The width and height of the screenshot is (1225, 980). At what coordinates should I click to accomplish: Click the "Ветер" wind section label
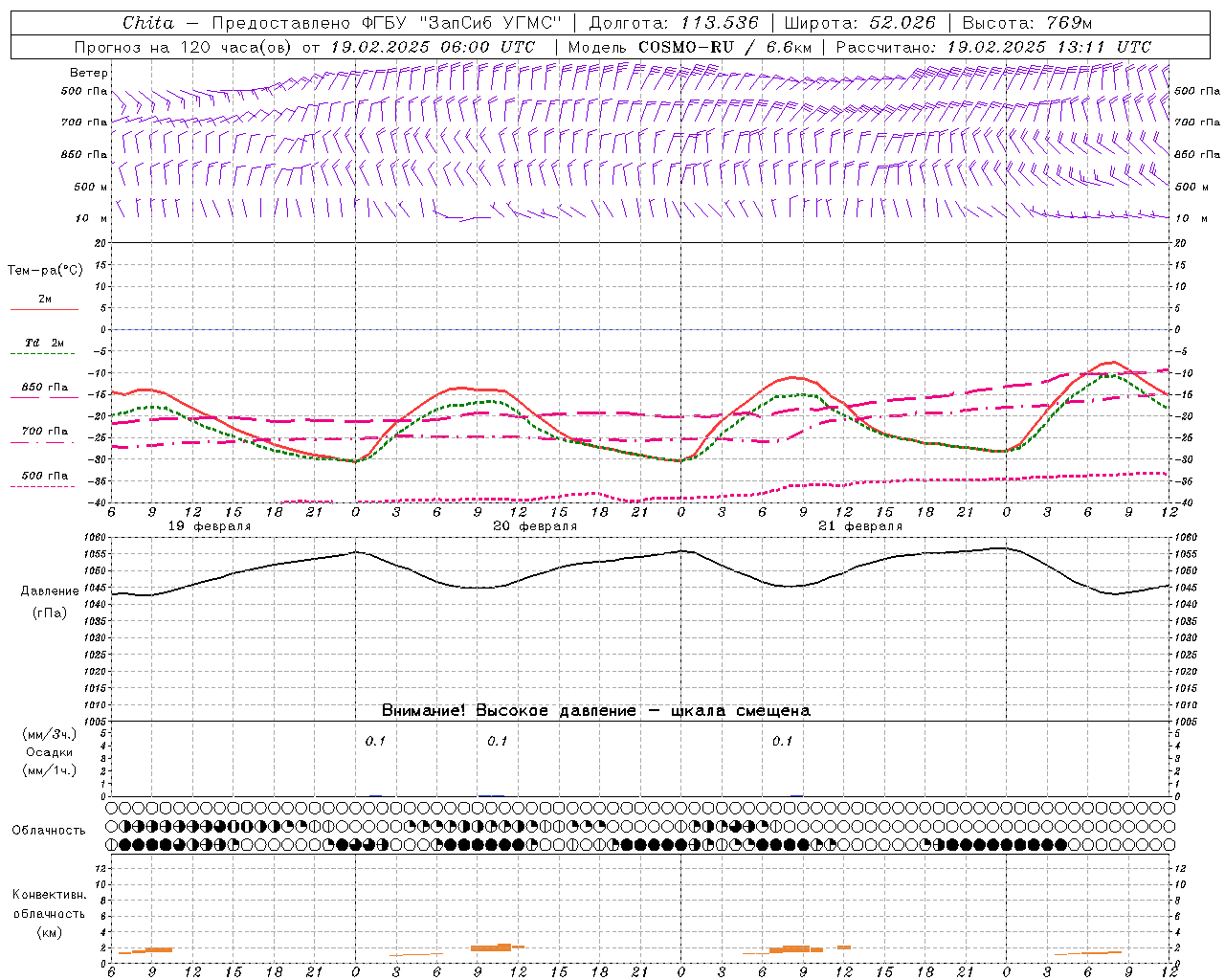click(x=89, y=73)
